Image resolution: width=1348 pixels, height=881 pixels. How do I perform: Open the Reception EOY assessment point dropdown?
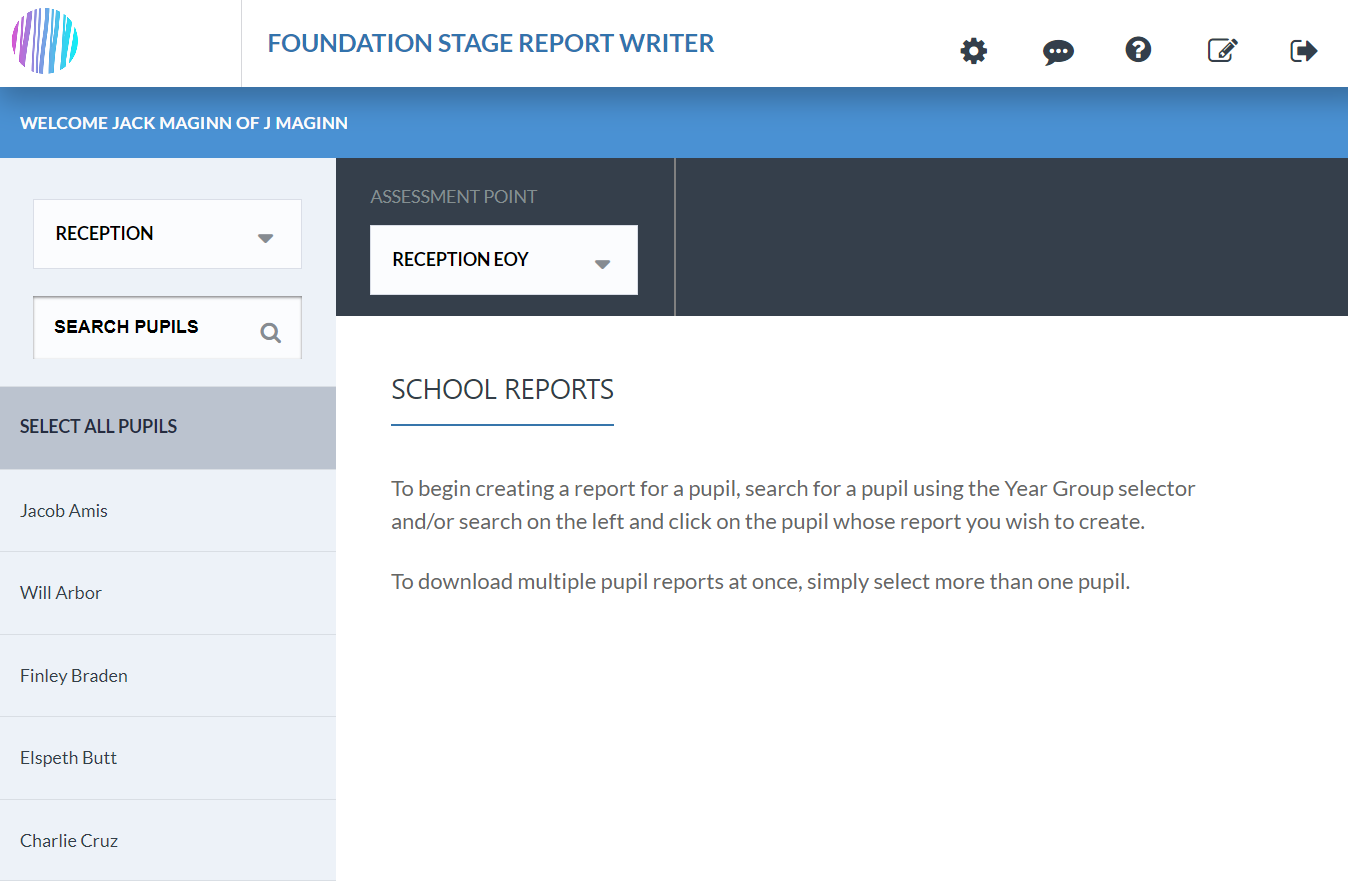click(503, 260)
